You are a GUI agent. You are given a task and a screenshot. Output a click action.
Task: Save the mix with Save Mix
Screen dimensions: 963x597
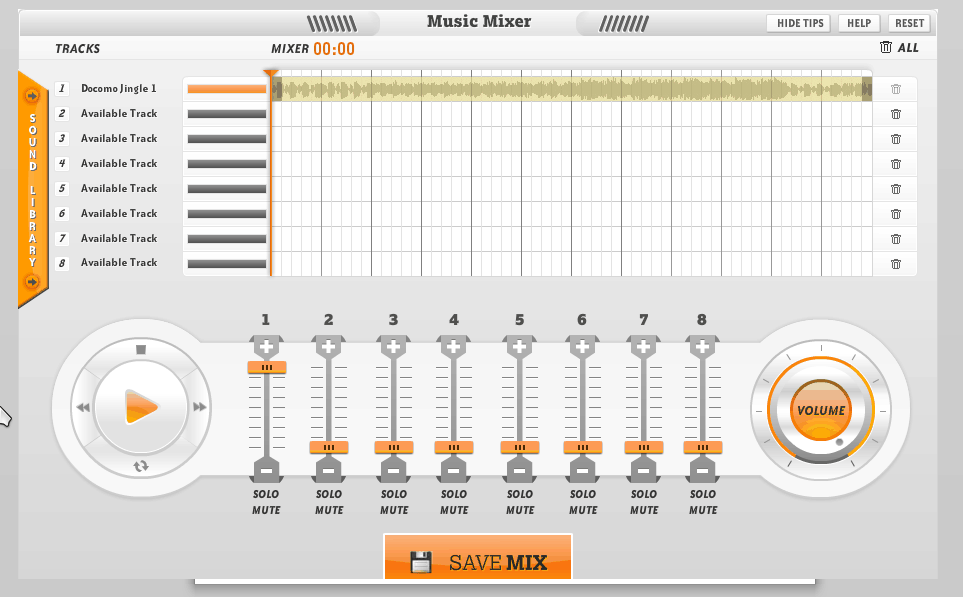coord(478,562)
